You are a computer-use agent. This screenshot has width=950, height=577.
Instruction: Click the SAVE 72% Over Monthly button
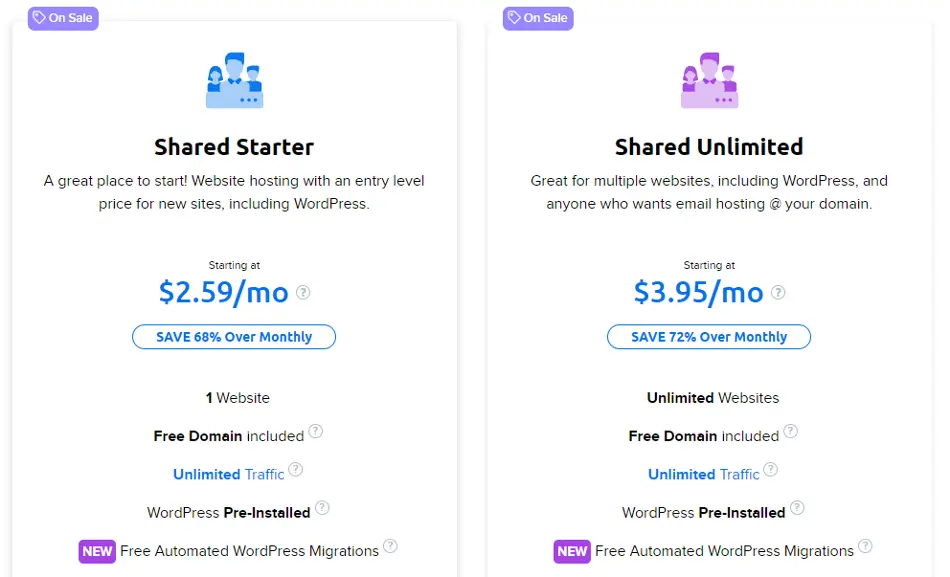tap(709, 337)
